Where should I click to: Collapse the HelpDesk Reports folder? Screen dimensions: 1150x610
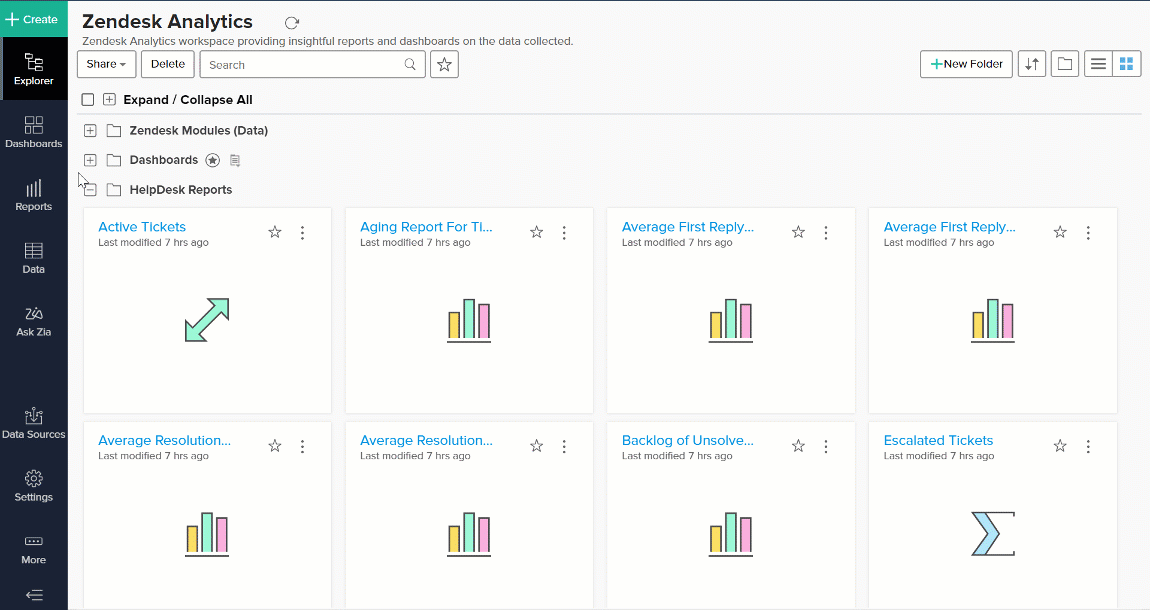[x=90, y=190]
